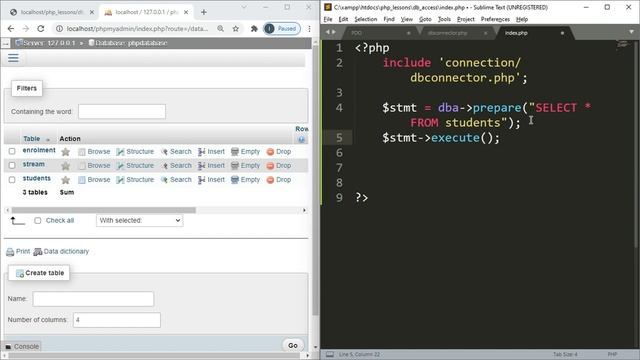Drop the students table
This screenshot has width=640, height=360.
point(279,180)
